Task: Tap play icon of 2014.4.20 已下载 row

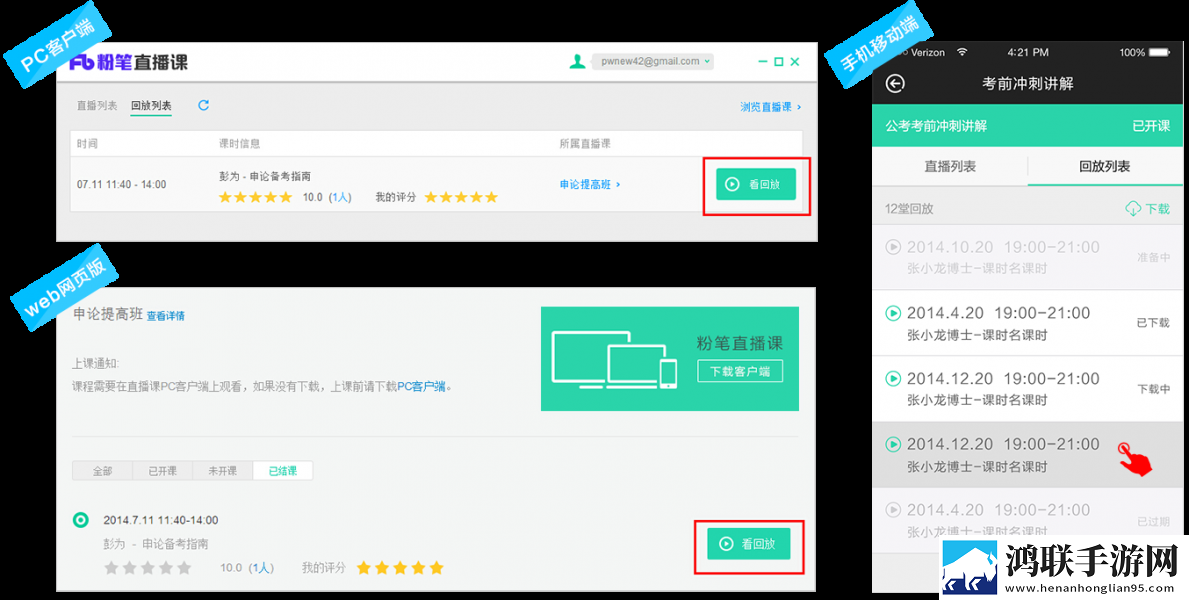Action: (893, 313)
